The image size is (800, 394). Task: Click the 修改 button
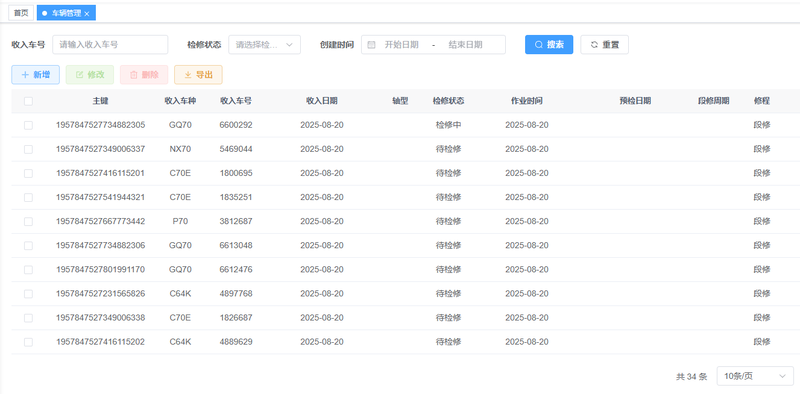click(90, 75)
